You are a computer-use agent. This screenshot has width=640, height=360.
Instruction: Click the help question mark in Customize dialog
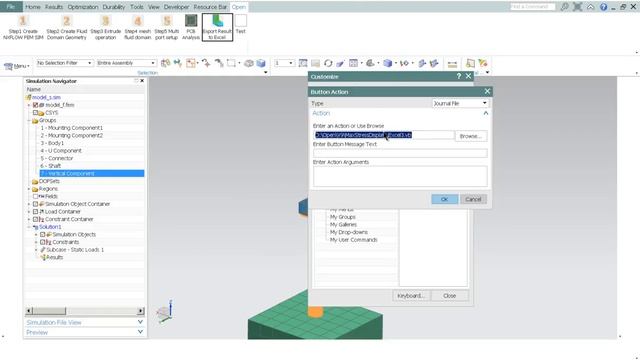(459, 76)
